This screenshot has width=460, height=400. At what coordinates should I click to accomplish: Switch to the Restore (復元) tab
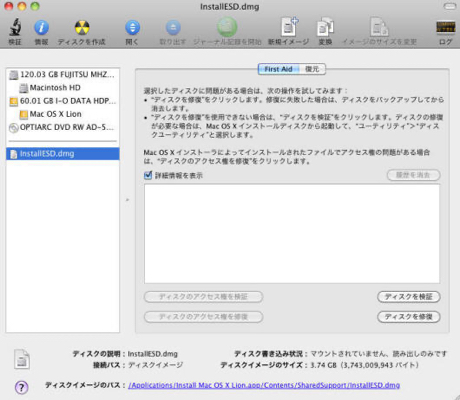(312, 69)
